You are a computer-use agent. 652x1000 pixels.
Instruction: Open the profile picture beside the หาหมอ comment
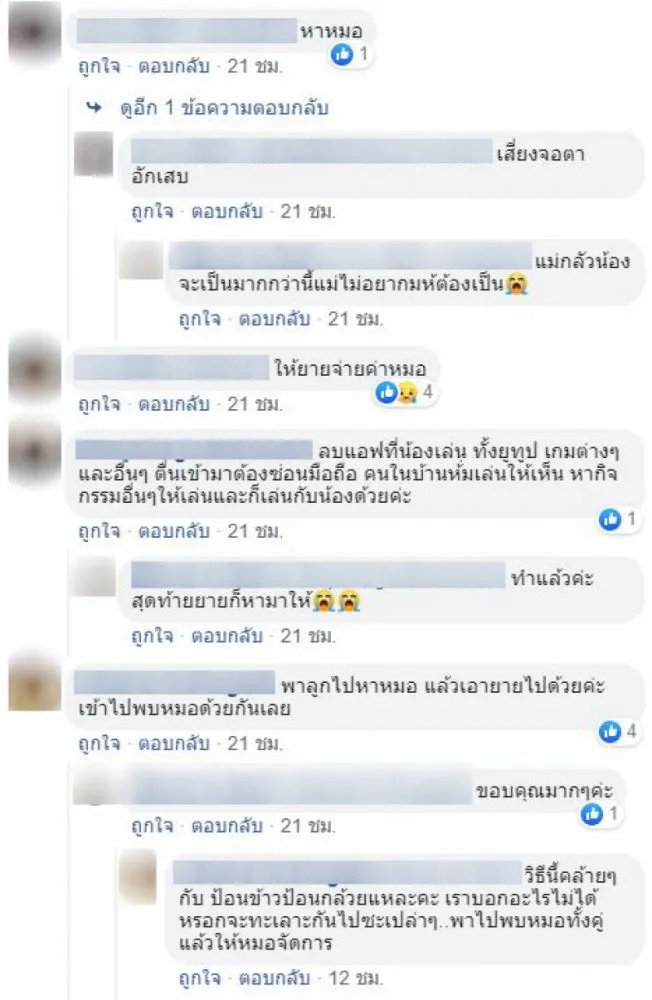pos(34,31)
